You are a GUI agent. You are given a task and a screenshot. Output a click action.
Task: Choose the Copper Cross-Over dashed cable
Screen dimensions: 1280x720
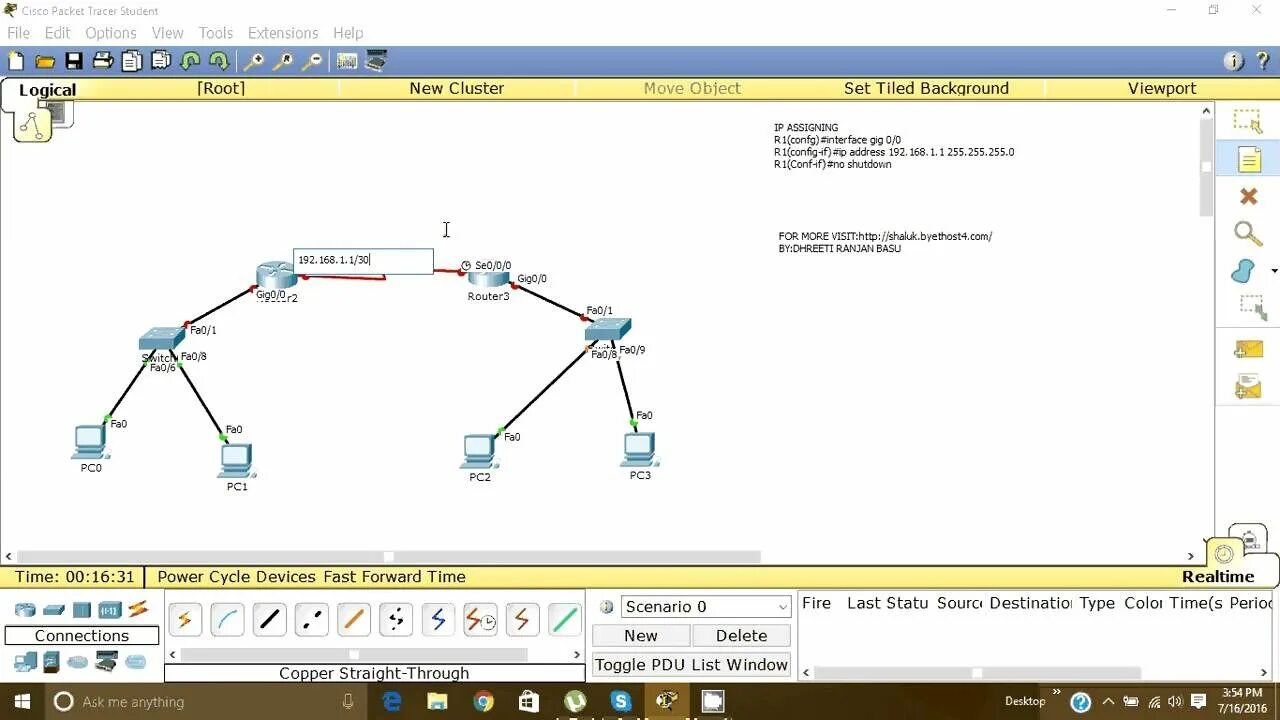point(312,620)
